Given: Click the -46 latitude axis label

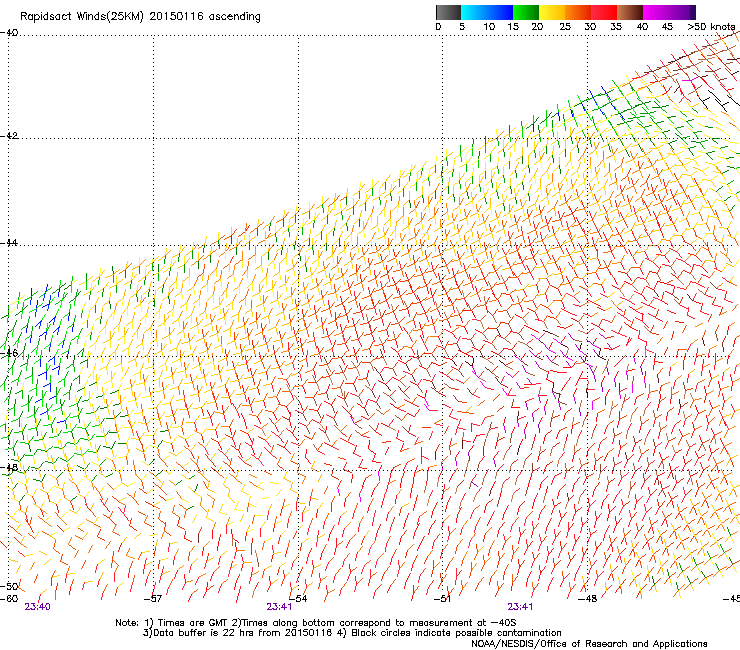Looking at the screenshot, I should [x=9, y=353].
